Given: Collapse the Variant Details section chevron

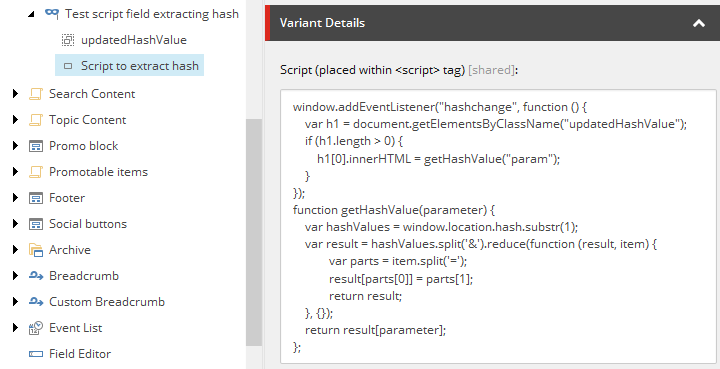Looking at the screenshot, I should click(x=699, y=23).
